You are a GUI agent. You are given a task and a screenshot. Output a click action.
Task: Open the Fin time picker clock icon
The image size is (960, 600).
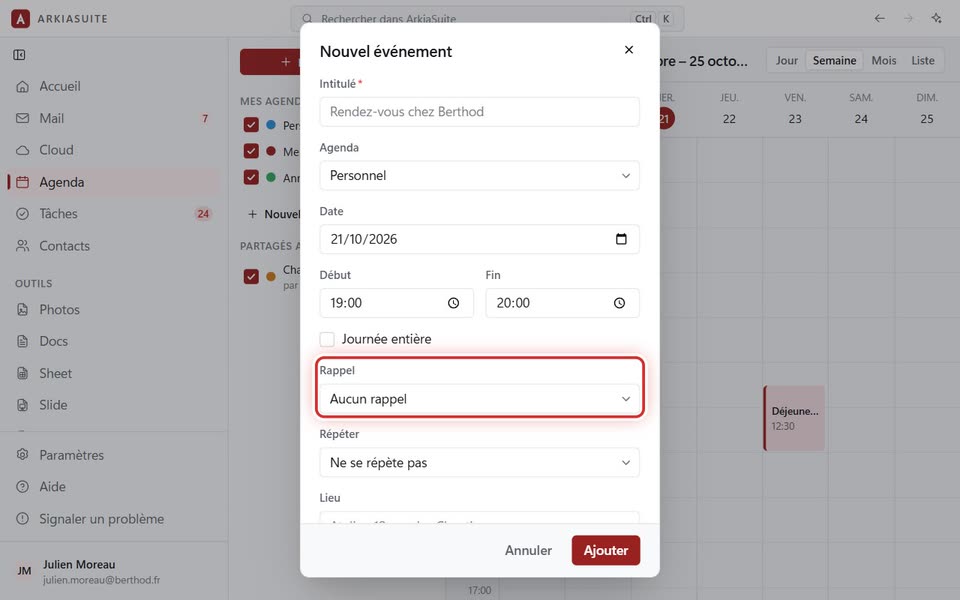pyautogui.click(x=620, y=303)
